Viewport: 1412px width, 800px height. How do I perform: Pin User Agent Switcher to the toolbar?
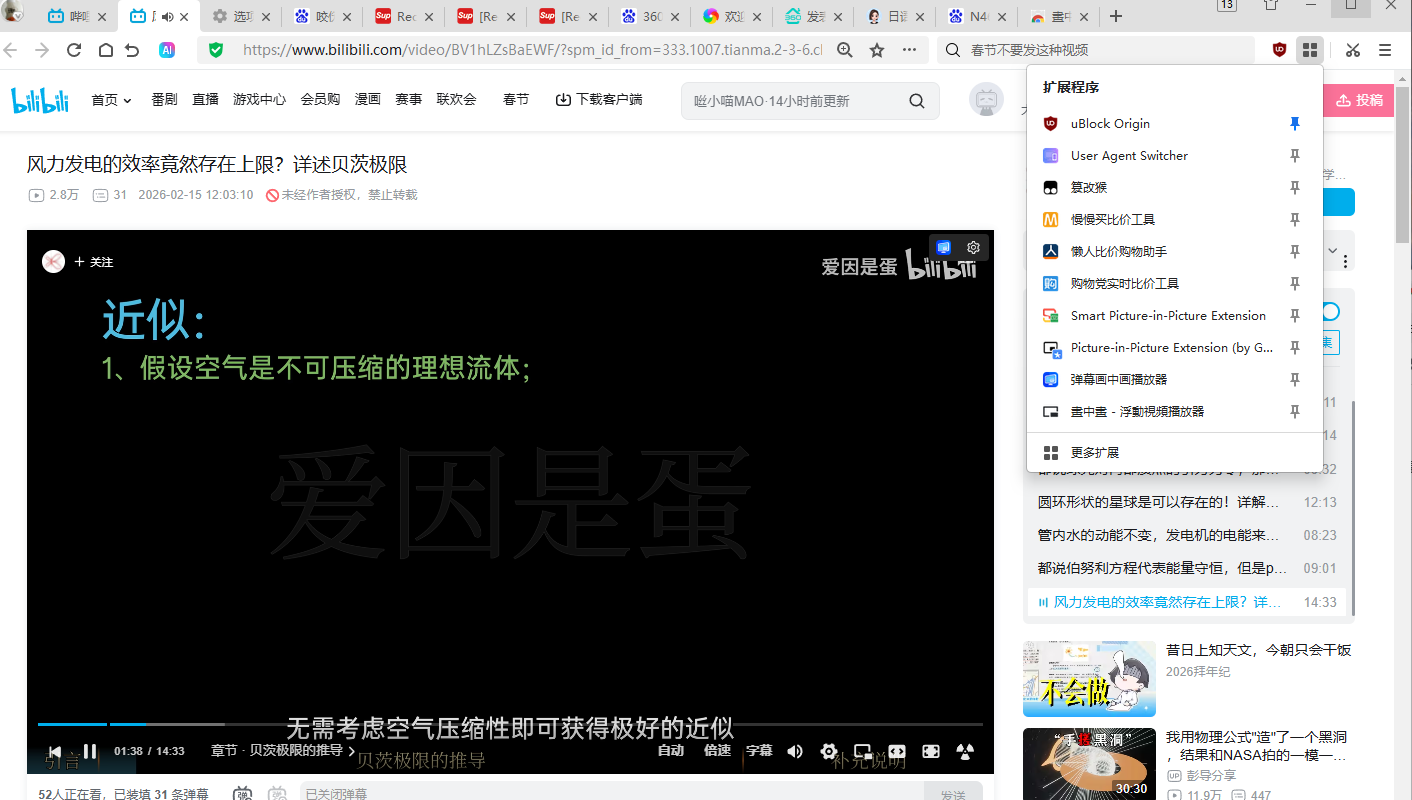pos(1295,156)
